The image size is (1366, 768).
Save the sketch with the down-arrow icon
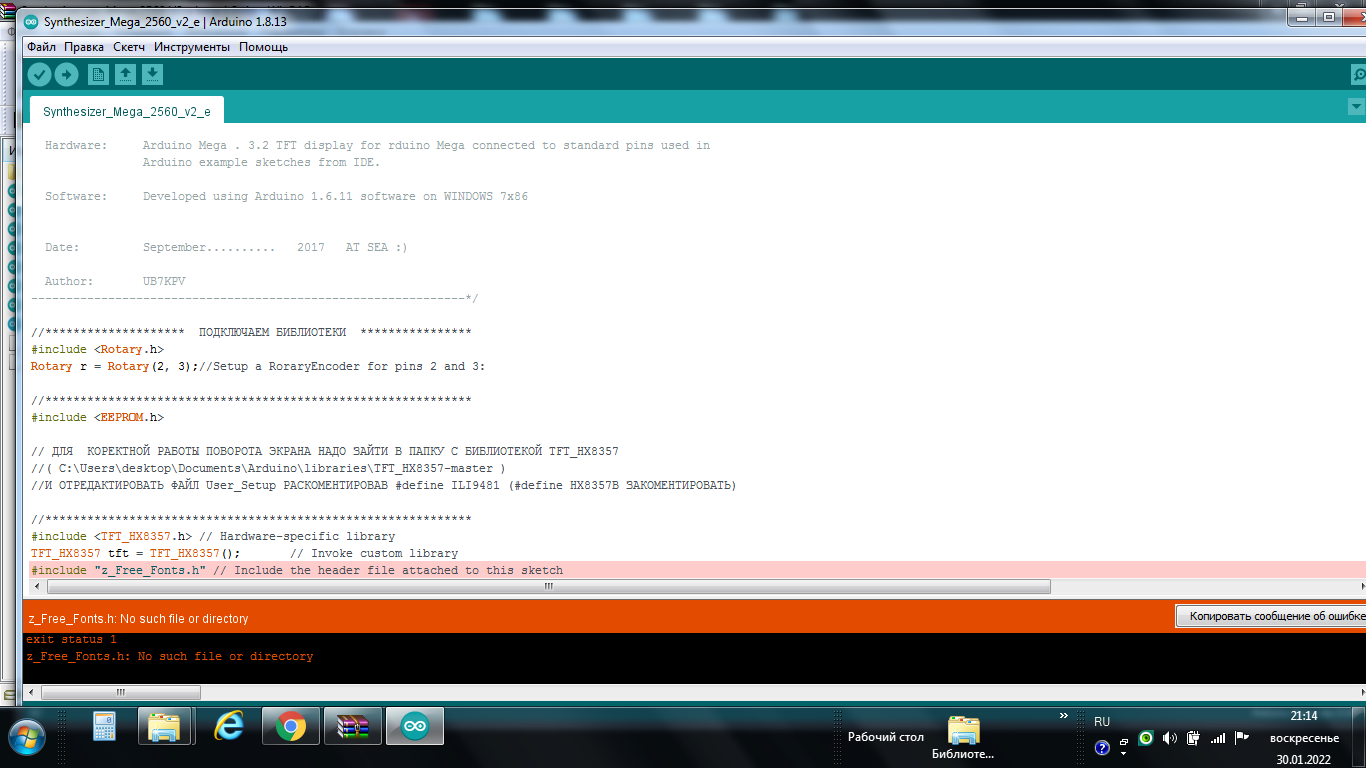(152, 74)
